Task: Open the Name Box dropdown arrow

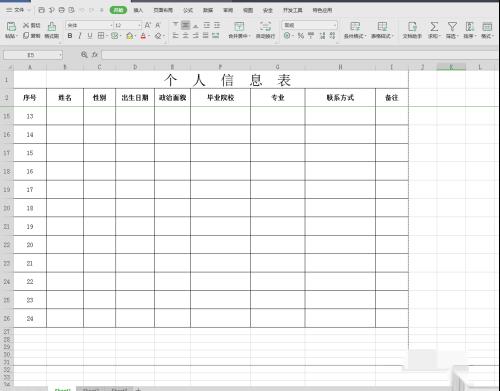Action: [x=60, y=55]
